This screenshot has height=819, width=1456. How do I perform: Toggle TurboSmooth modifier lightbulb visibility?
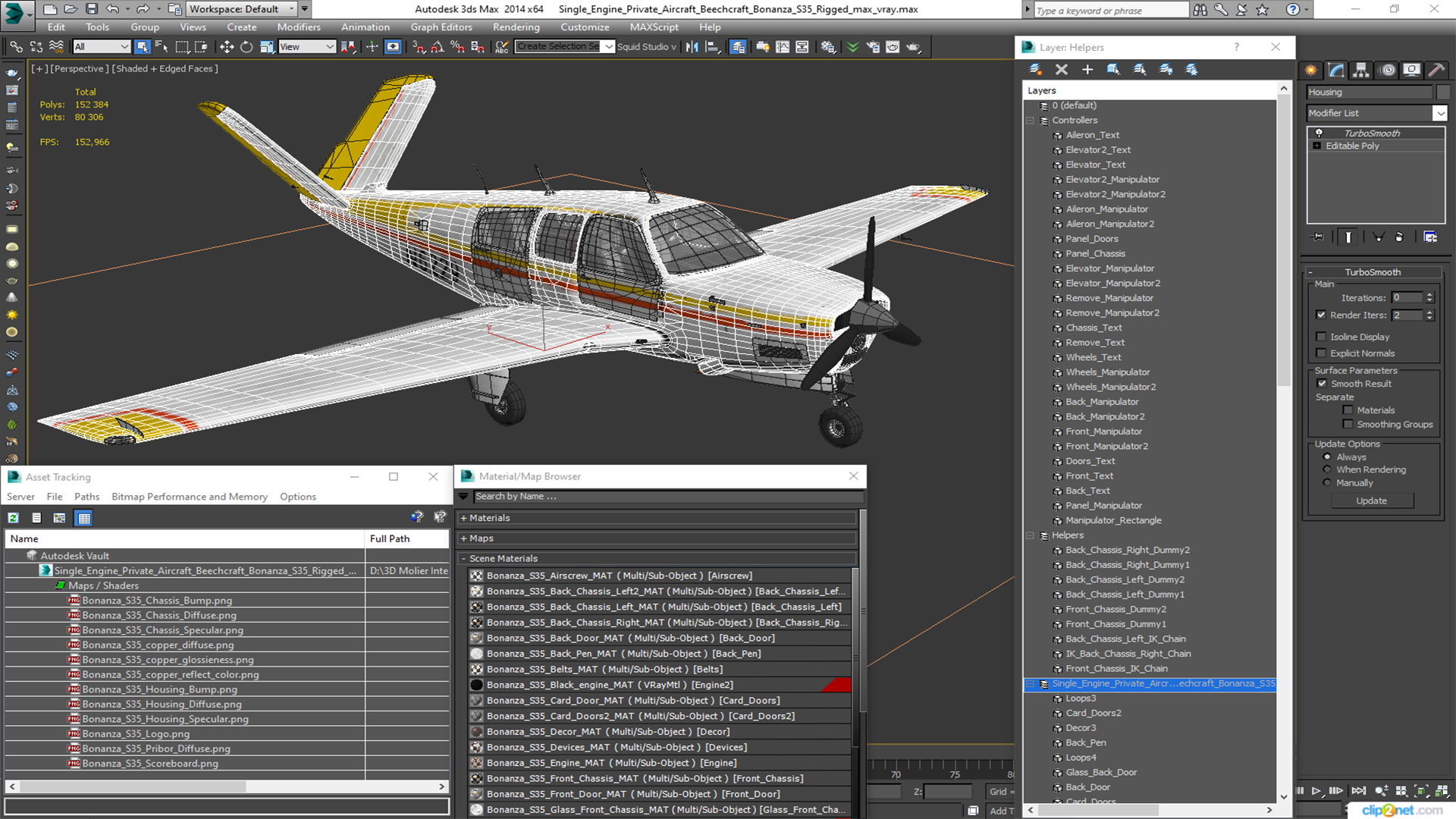pyautogui.click(x=1319, y=133)
